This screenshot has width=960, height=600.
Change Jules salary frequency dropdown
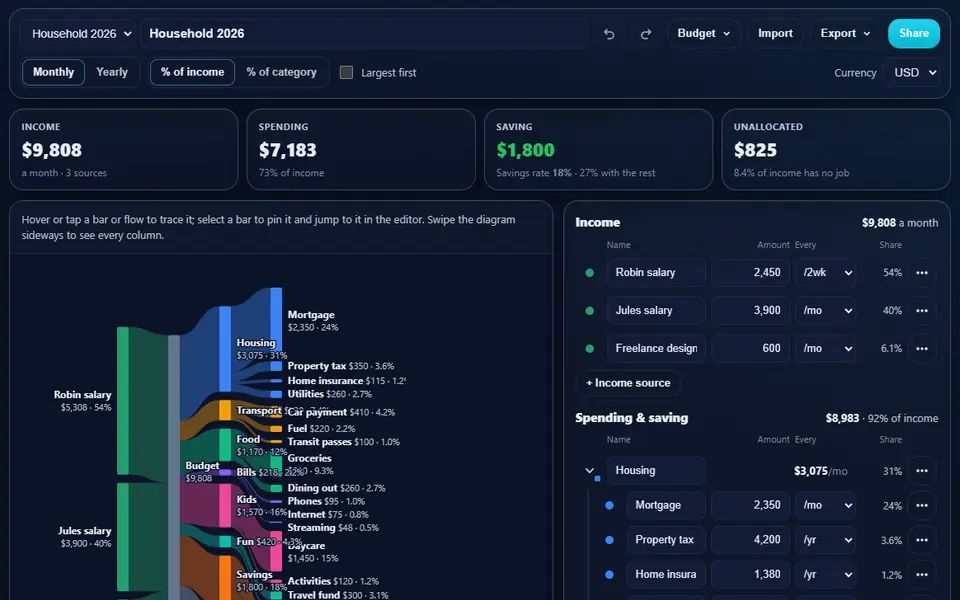(827, 311)
